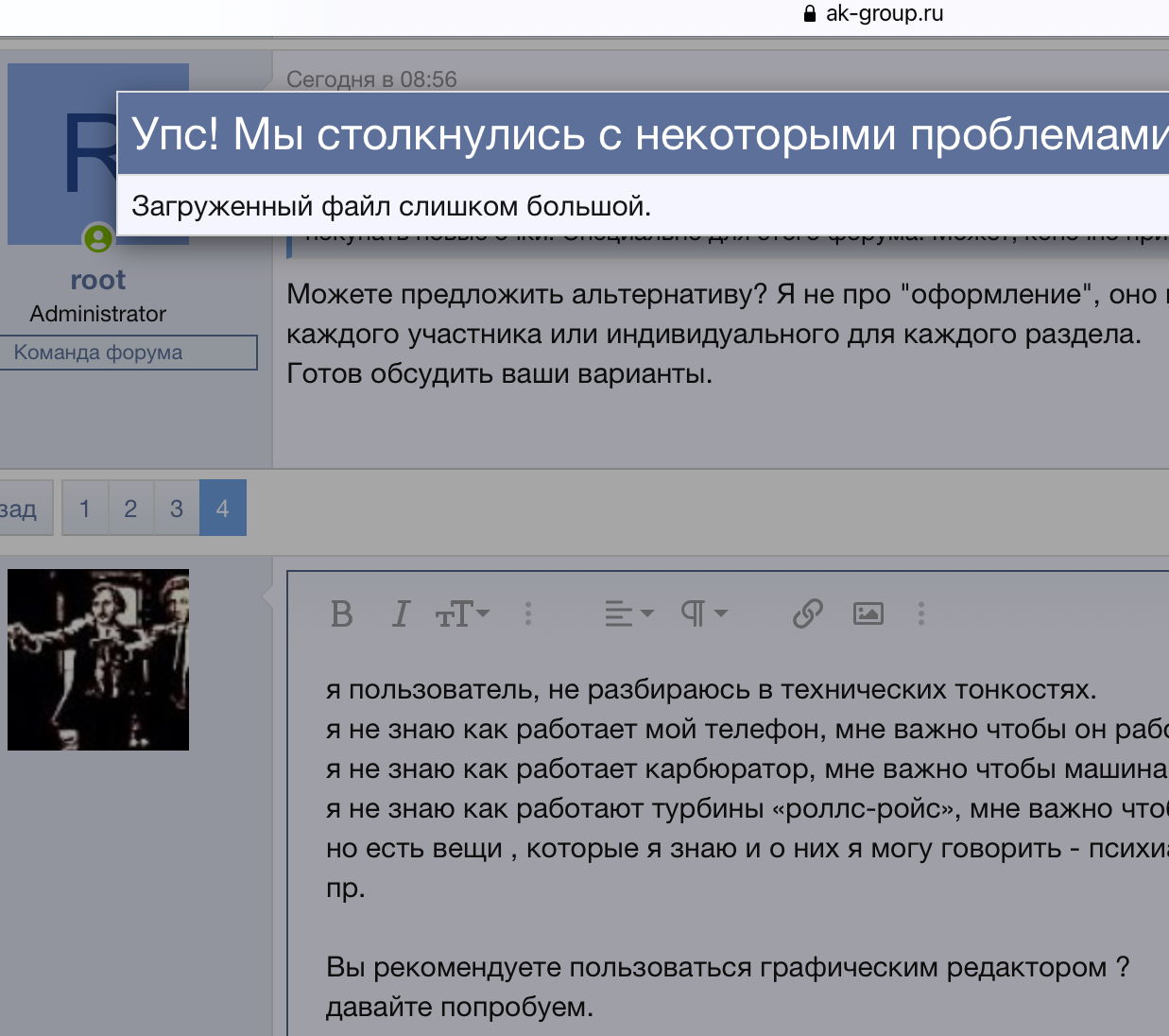
Task: Open the font size dropdown
Action: point(462,614)
